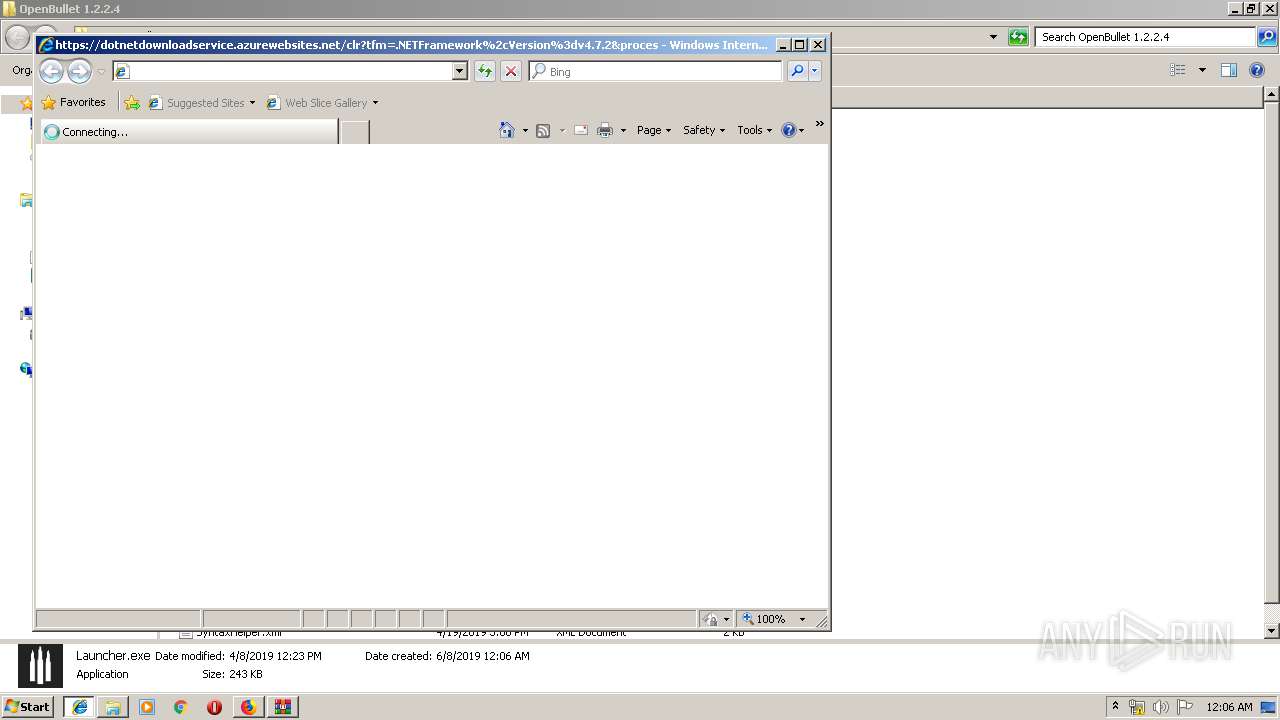Open Windows Explorer folder taskbar icon

113,706
